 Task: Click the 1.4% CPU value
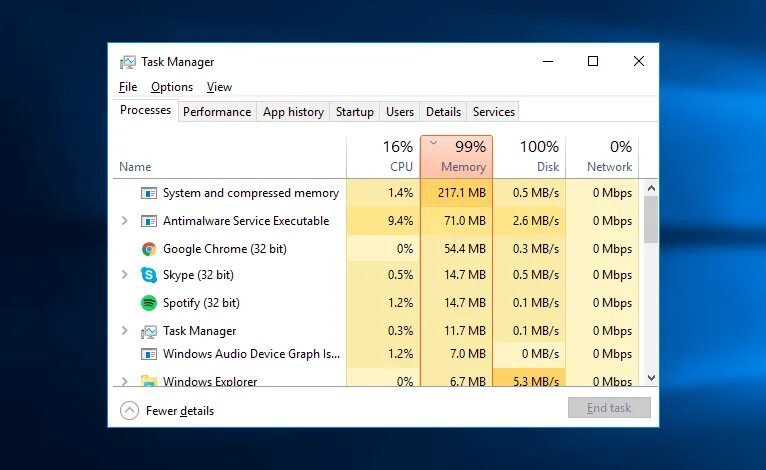point(400,193)
